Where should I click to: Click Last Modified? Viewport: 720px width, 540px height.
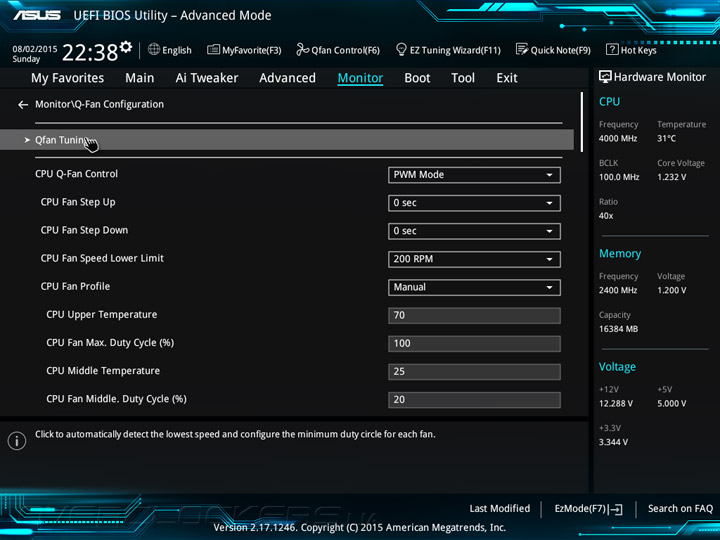tap(500, 509)
